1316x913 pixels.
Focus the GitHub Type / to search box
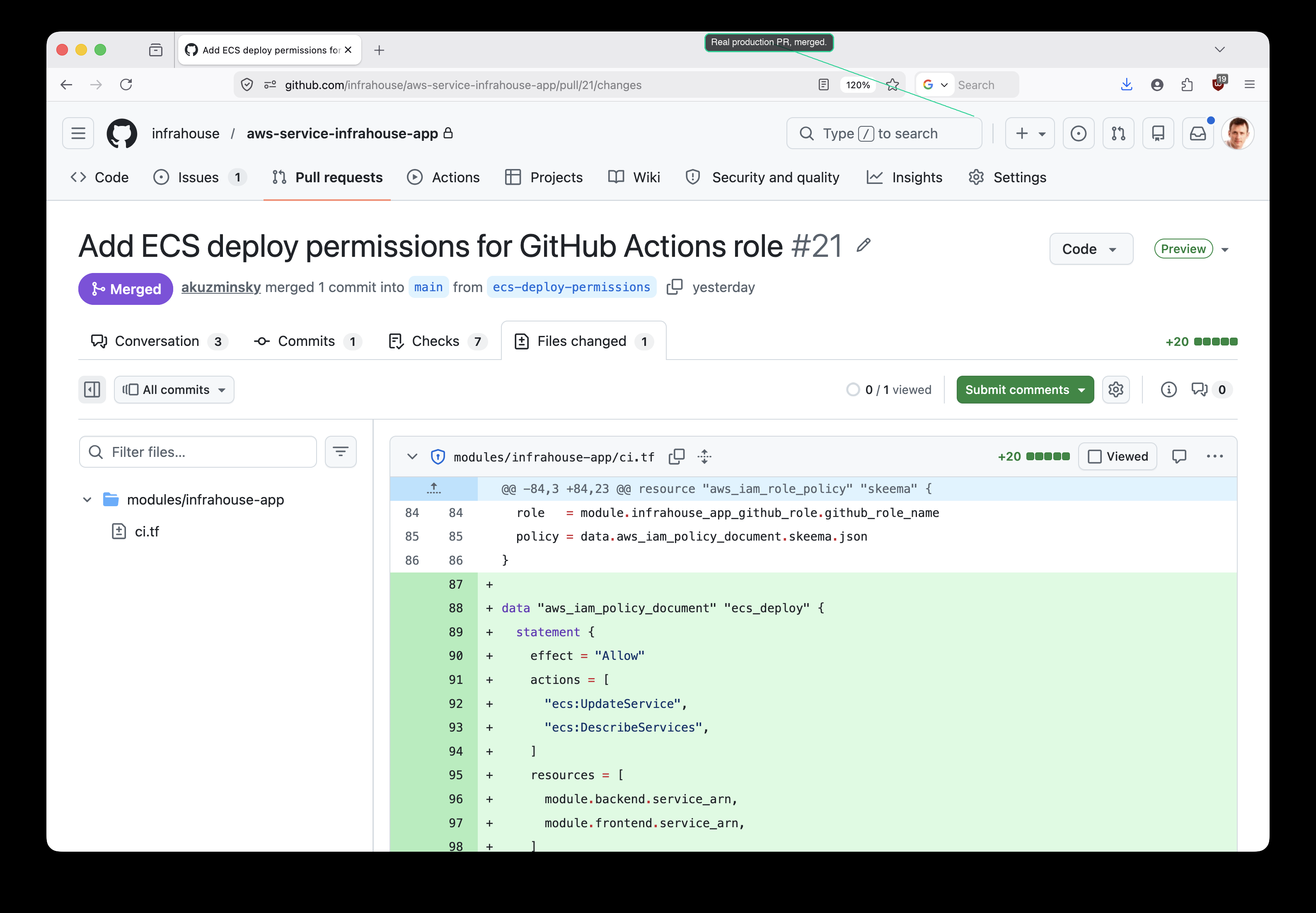[884, 133]
